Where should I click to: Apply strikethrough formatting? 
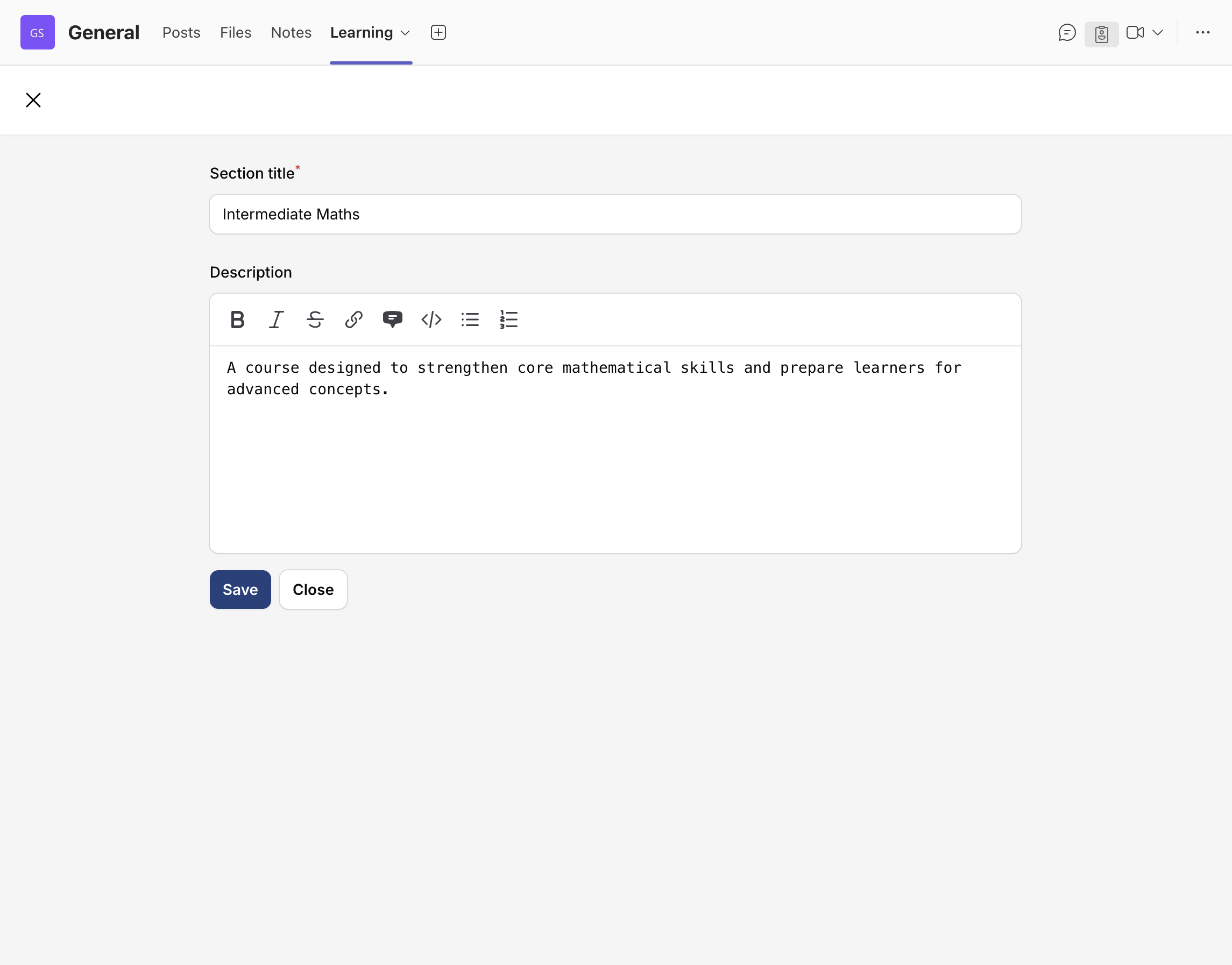(315, 320)
